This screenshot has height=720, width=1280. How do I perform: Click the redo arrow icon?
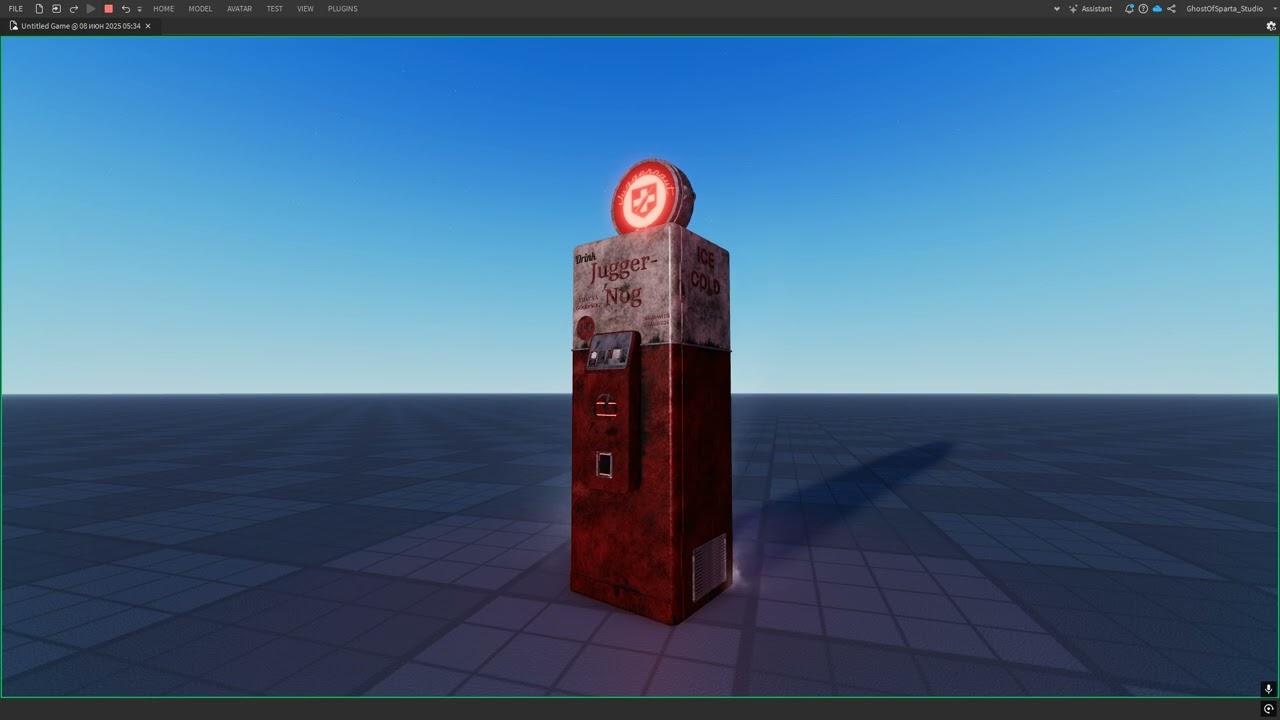pos(73,9)
